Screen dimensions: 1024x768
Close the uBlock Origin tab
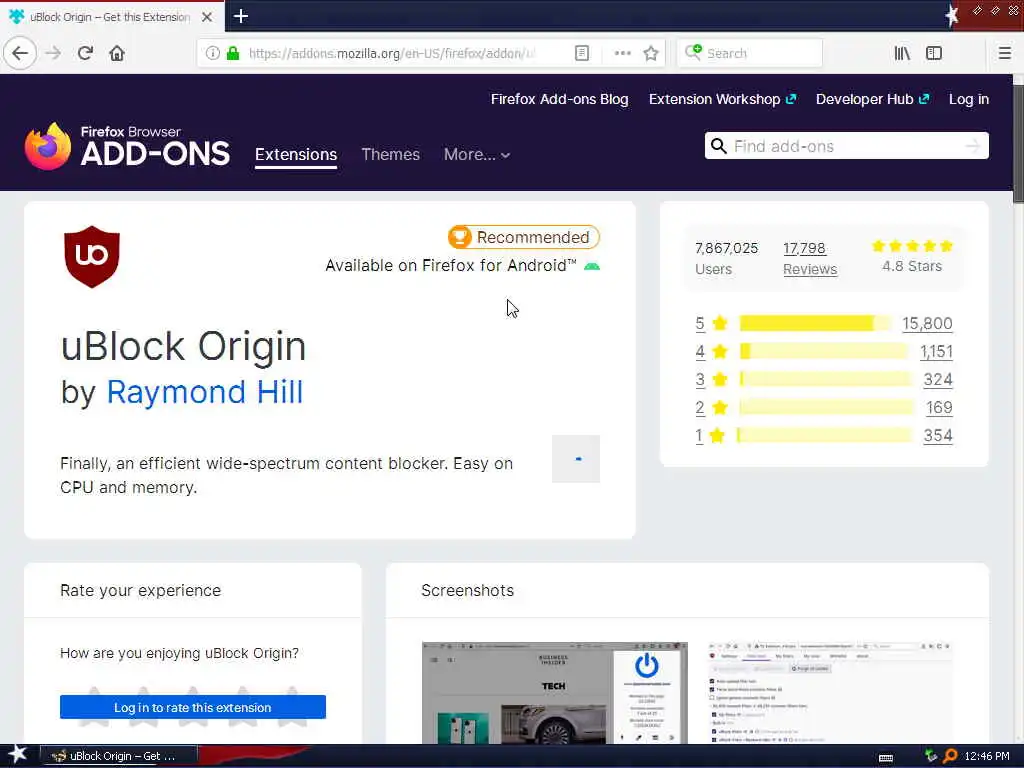coord(207,17)
